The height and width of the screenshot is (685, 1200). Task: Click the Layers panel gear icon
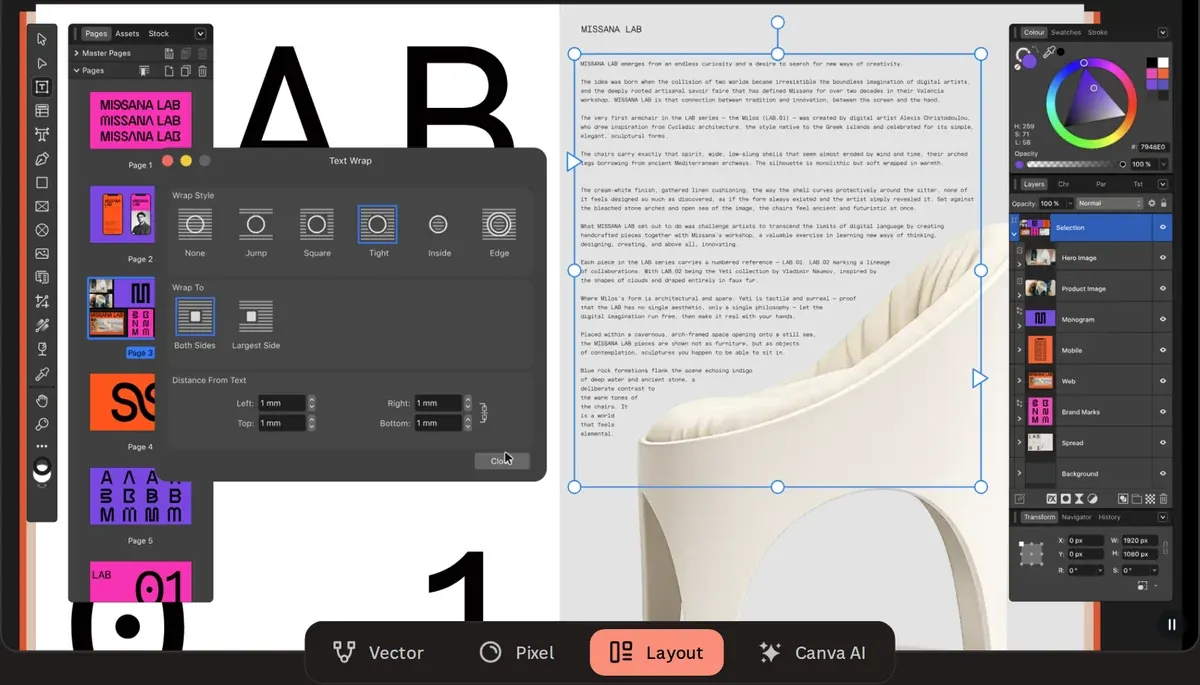pos(1151,203)
